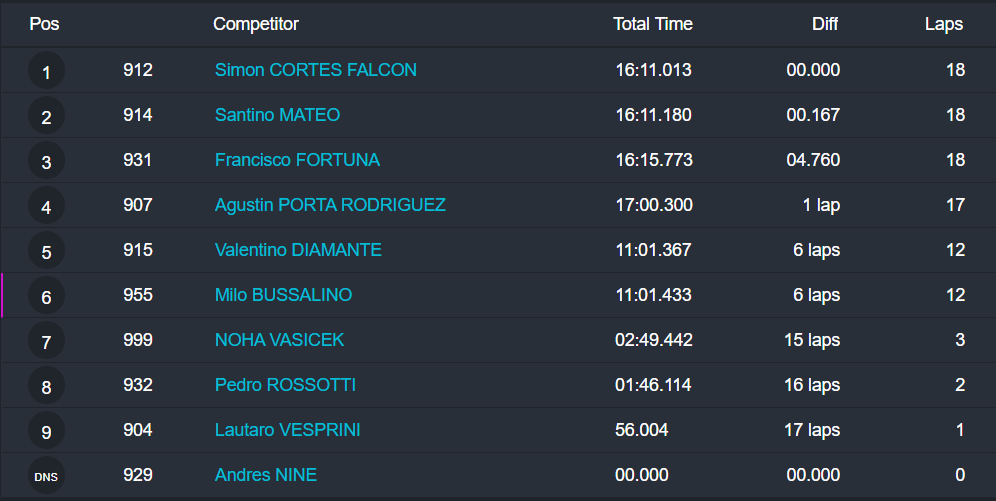This screenshot has width=996, height=501.
Task: Select Francisco FORTUNA name link
Action: (x=297, y=160)
